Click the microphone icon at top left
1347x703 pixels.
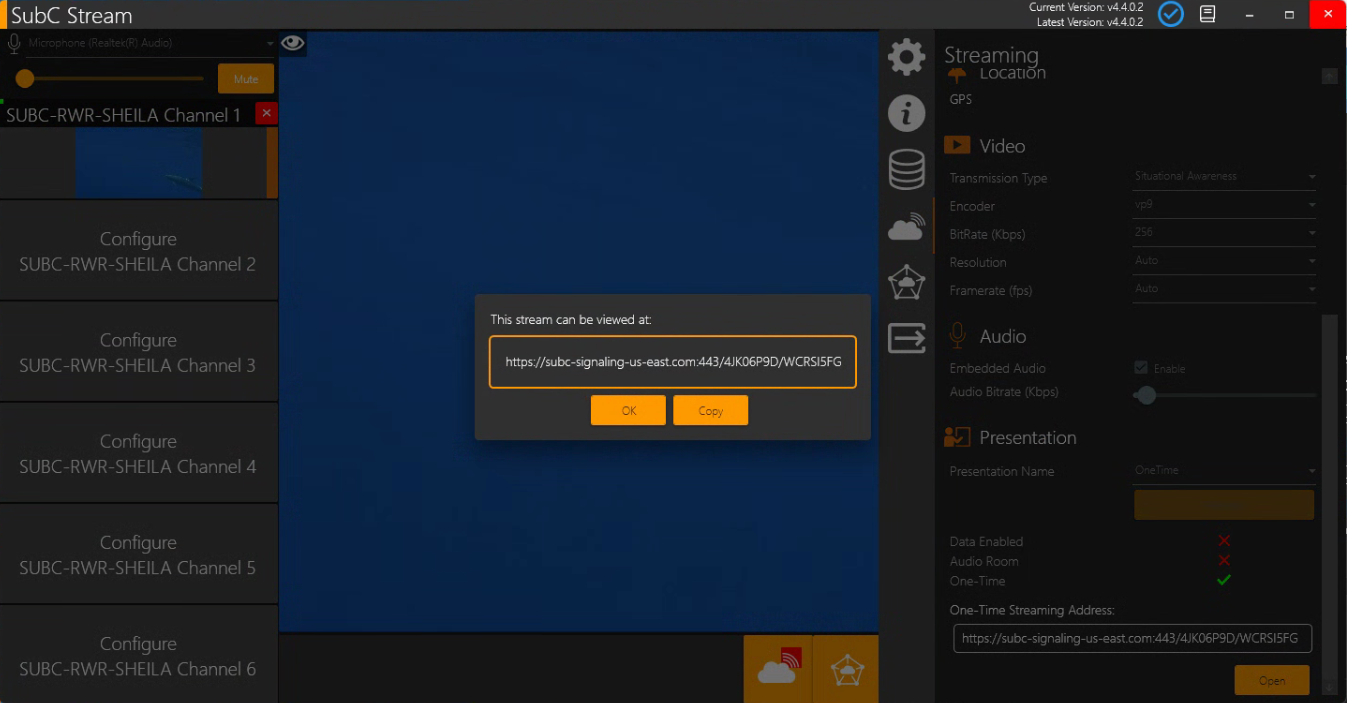pyautogui.click(x=15, y=43)
